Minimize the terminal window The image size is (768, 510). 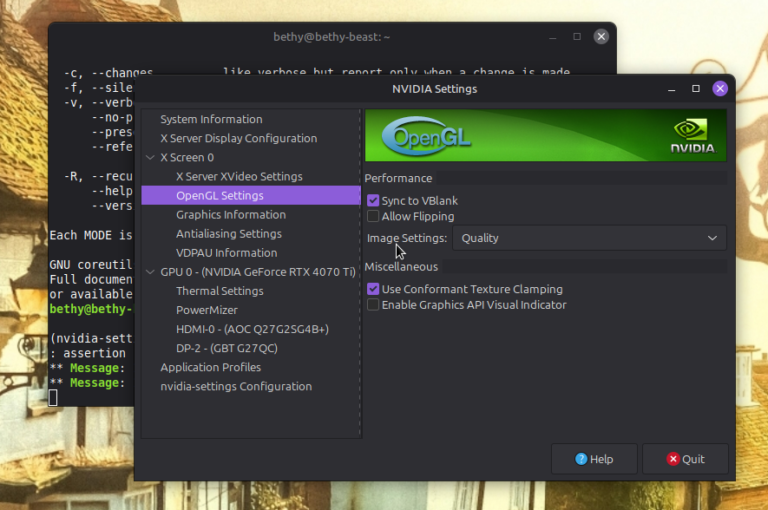click(553, 37)
